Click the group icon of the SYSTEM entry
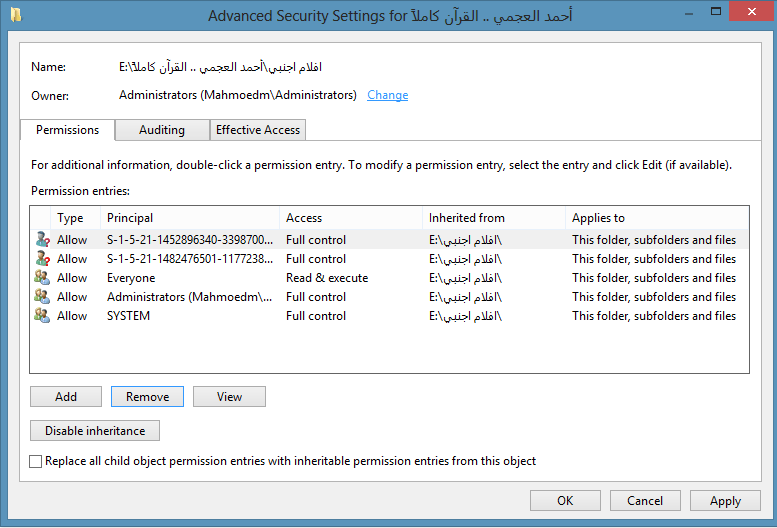 [42, 316]
